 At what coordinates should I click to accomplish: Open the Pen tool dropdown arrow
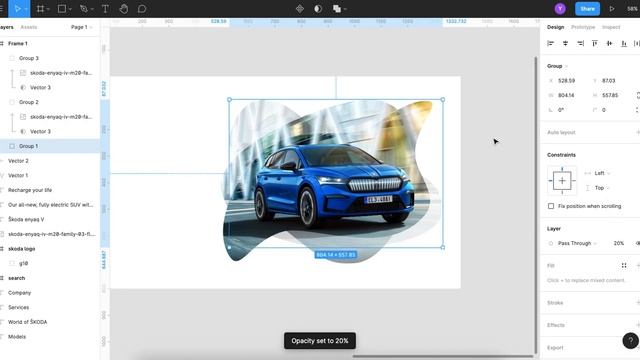92,9
